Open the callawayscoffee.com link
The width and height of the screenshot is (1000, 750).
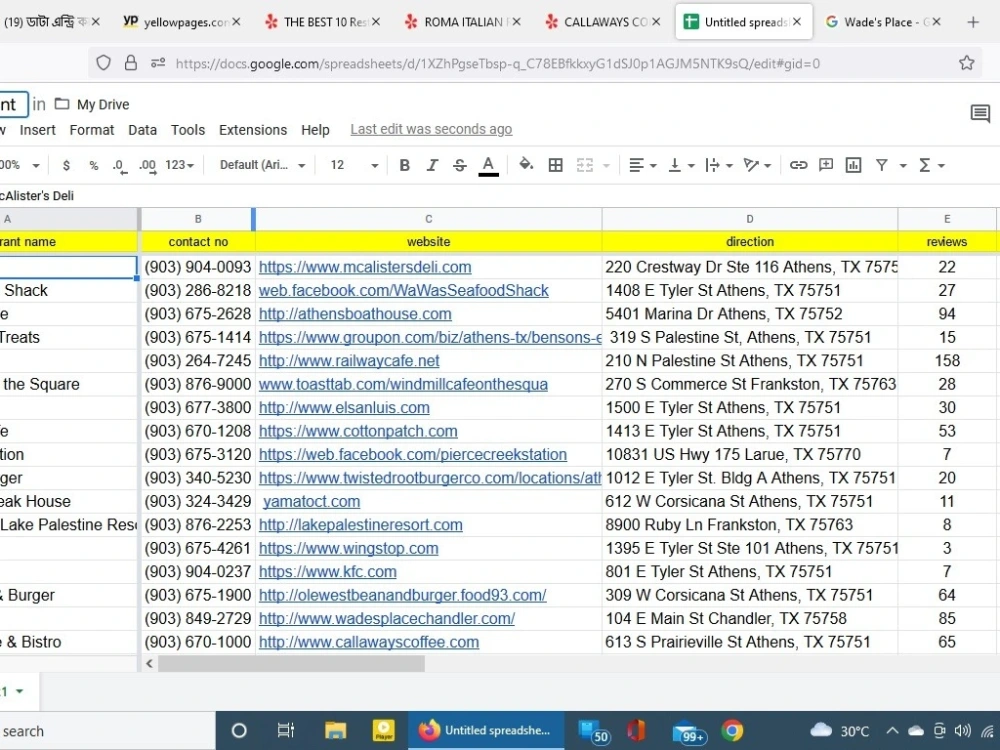click(x=369, y=642)
